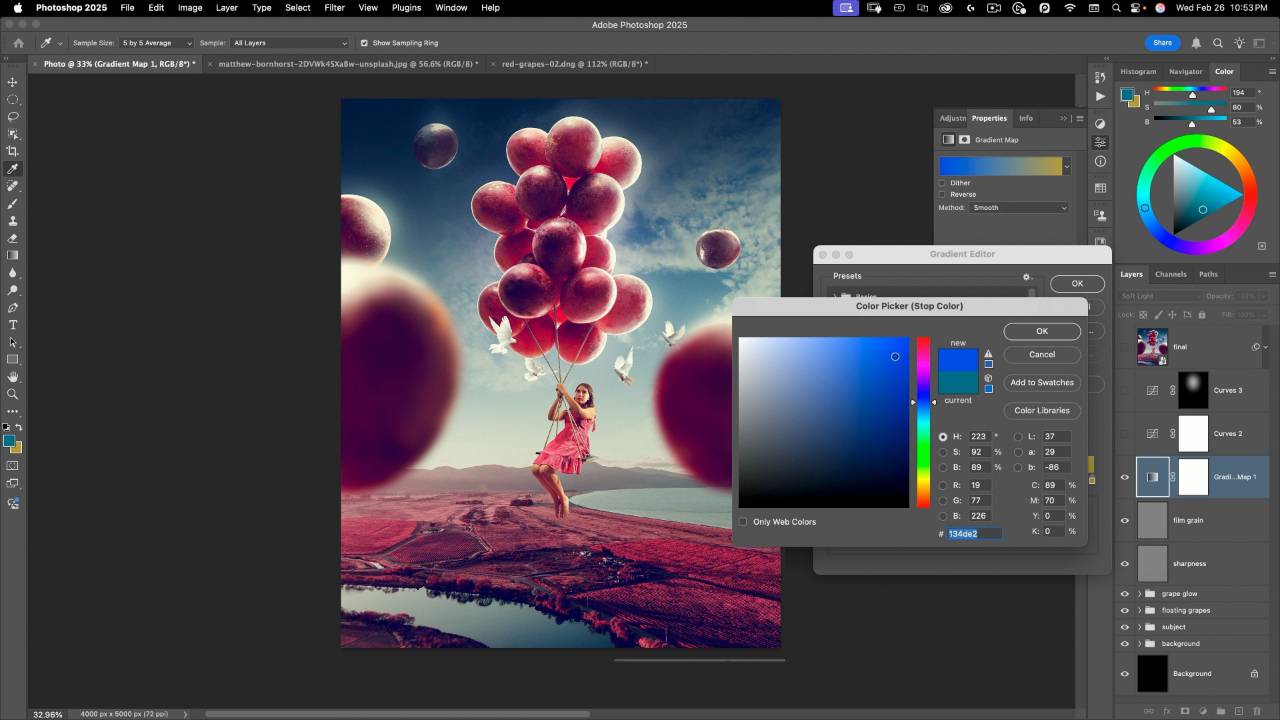The height and width of the screenshot is (720, 1280).
Task: Select the Pen tool
Action: click(13, 308)
